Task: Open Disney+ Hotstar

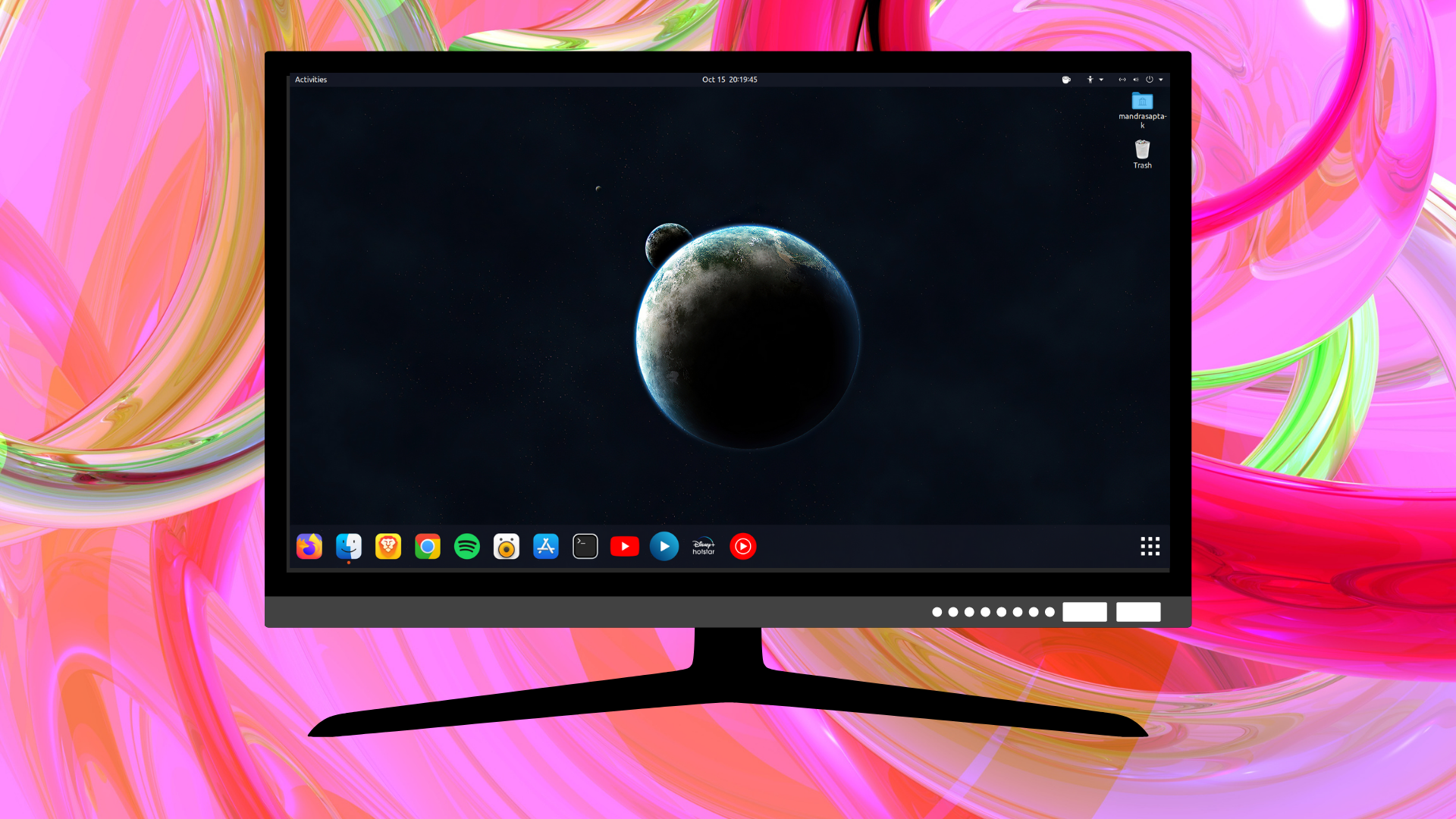Action: (x=703, y=546)
